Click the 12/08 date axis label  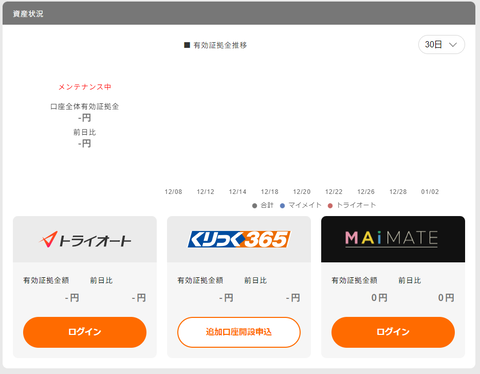[x=173, y=192]
